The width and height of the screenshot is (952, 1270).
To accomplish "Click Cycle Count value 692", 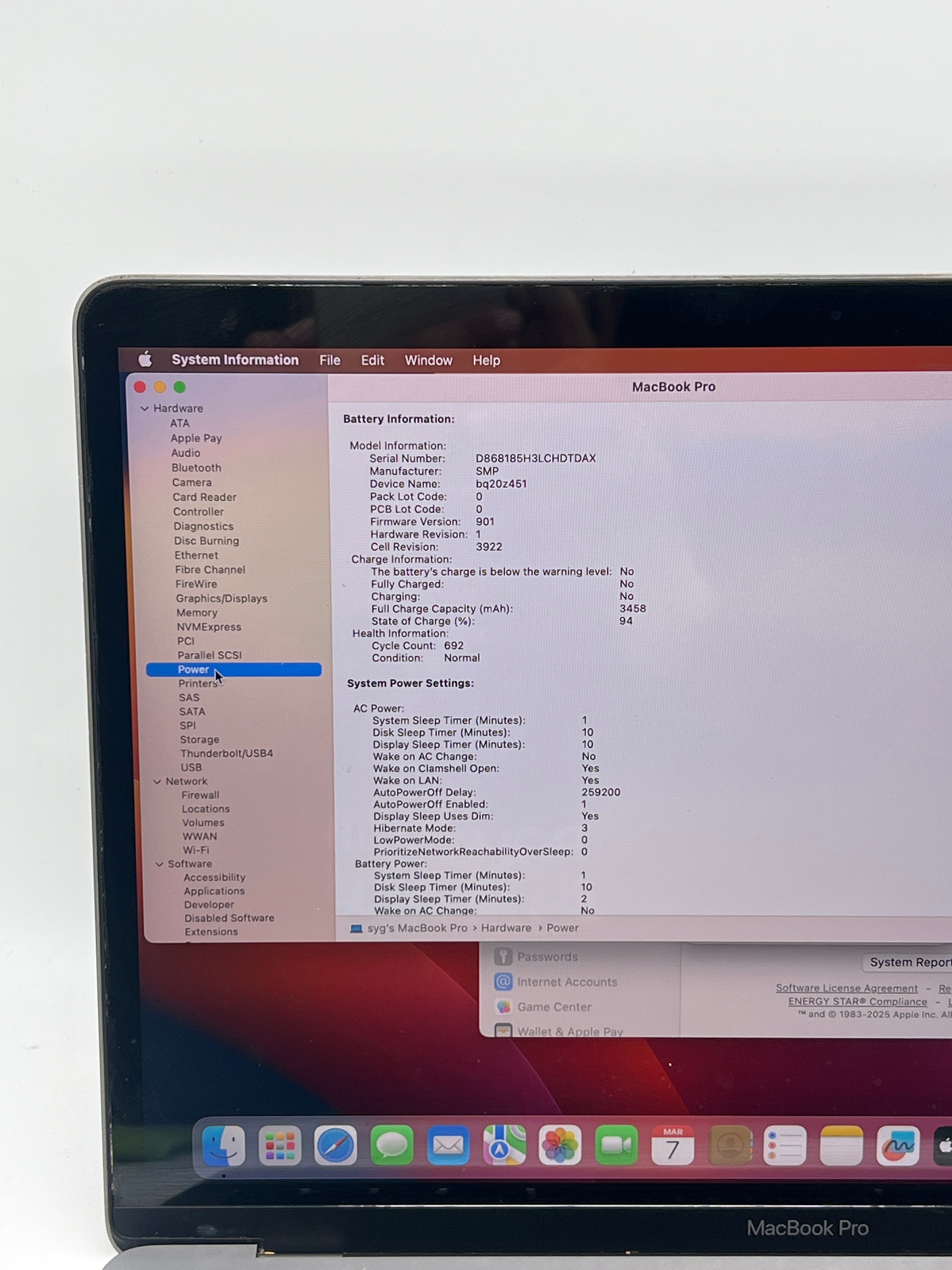I will pos(453,645).
